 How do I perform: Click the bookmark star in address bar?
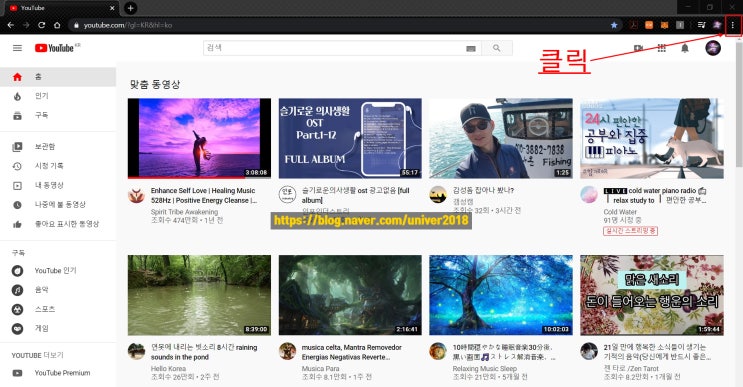click(614, 25)
